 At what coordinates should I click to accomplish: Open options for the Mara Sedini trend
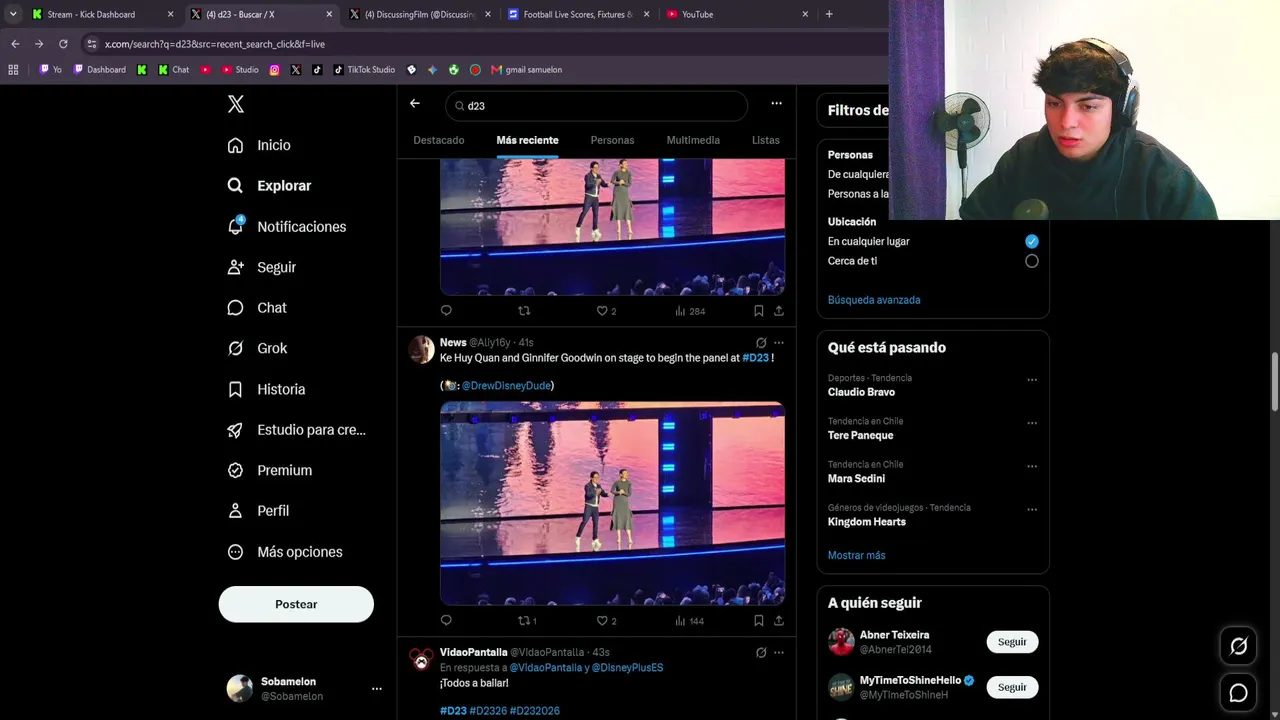pos(1032,466)
